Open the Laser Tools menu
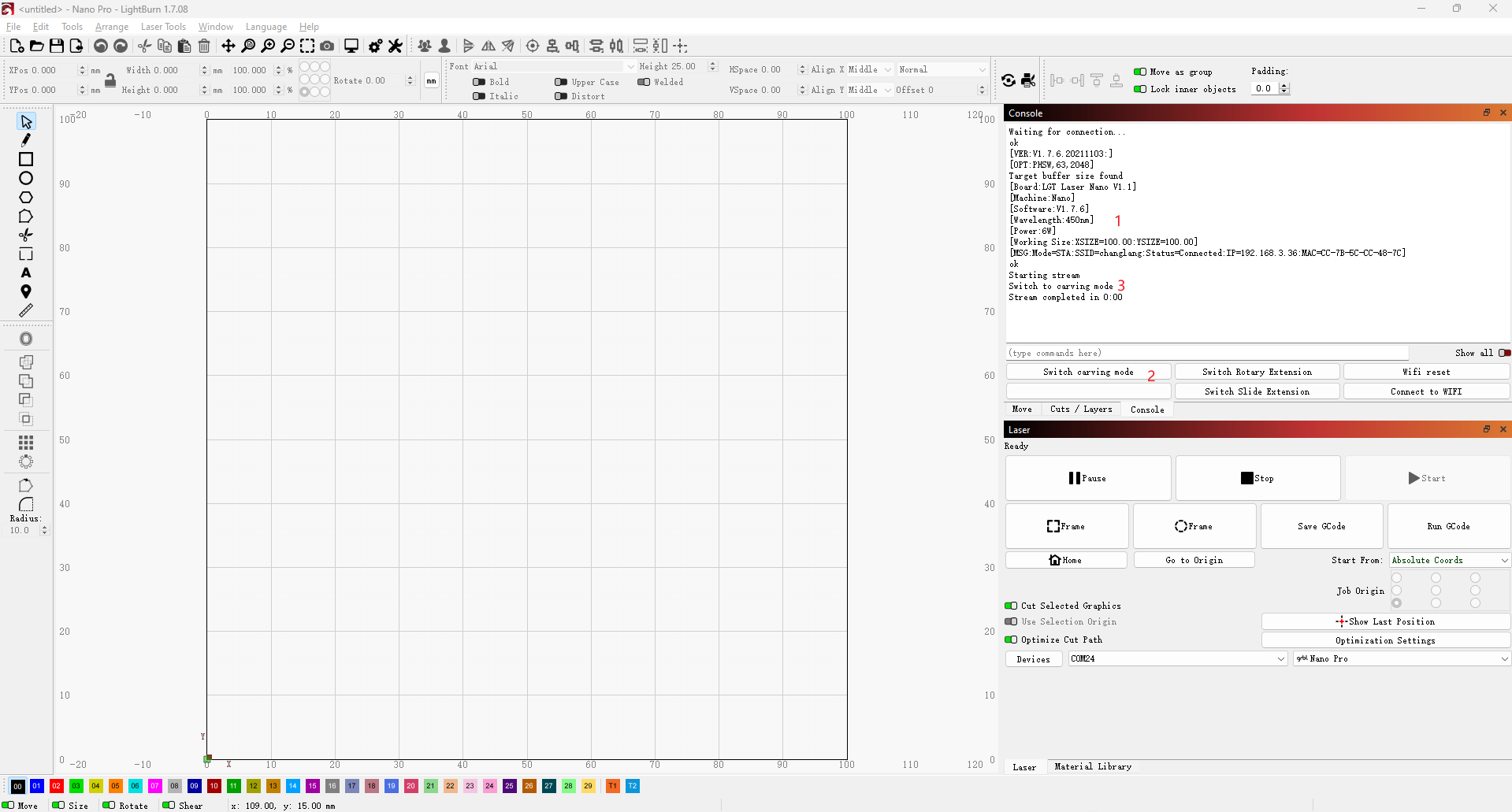Viewport: 1512px width, 812px height. [x=163, y=26]
